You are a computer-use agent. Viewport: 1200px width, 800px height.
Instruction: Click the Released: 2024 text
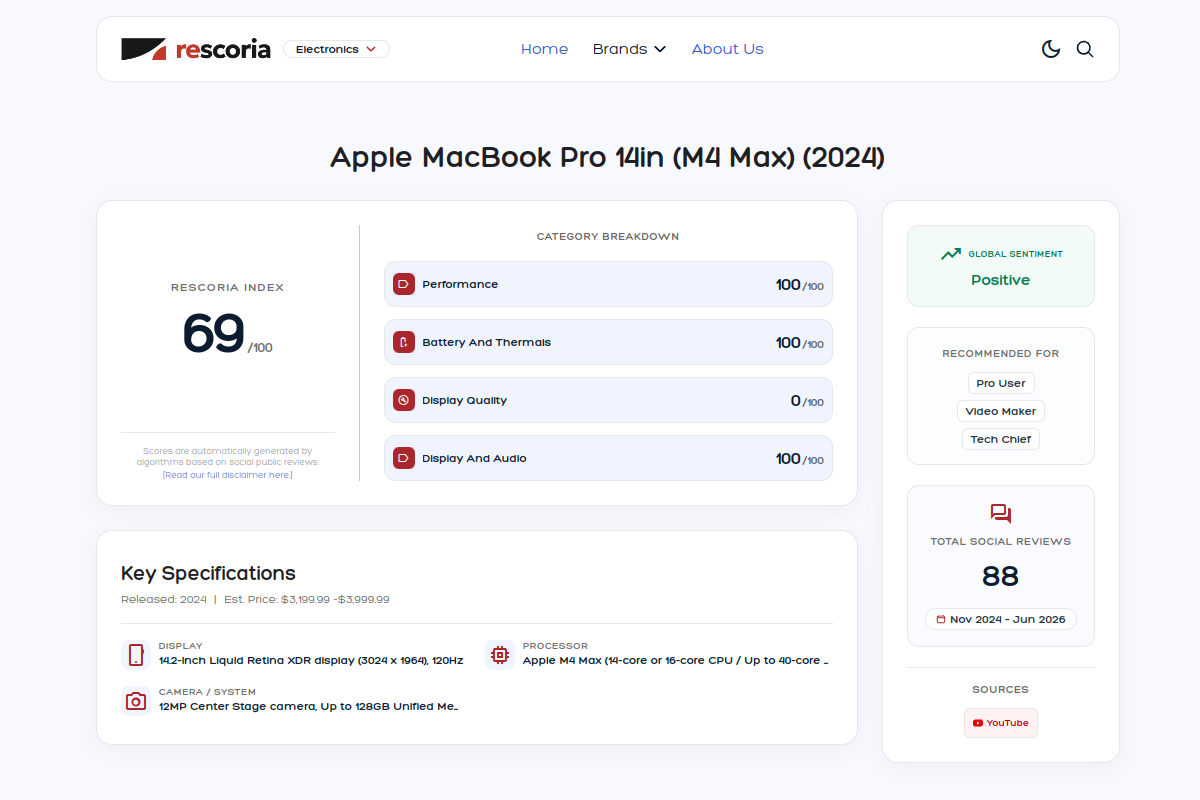[164, 599]
